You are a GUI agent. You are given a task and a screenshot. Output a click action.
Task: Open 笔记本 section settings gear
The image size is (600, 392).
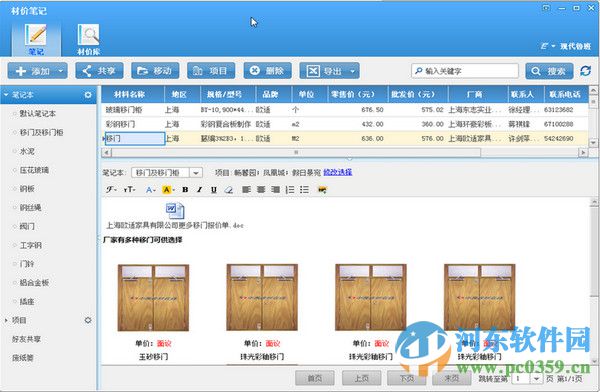tap(88, 94)
